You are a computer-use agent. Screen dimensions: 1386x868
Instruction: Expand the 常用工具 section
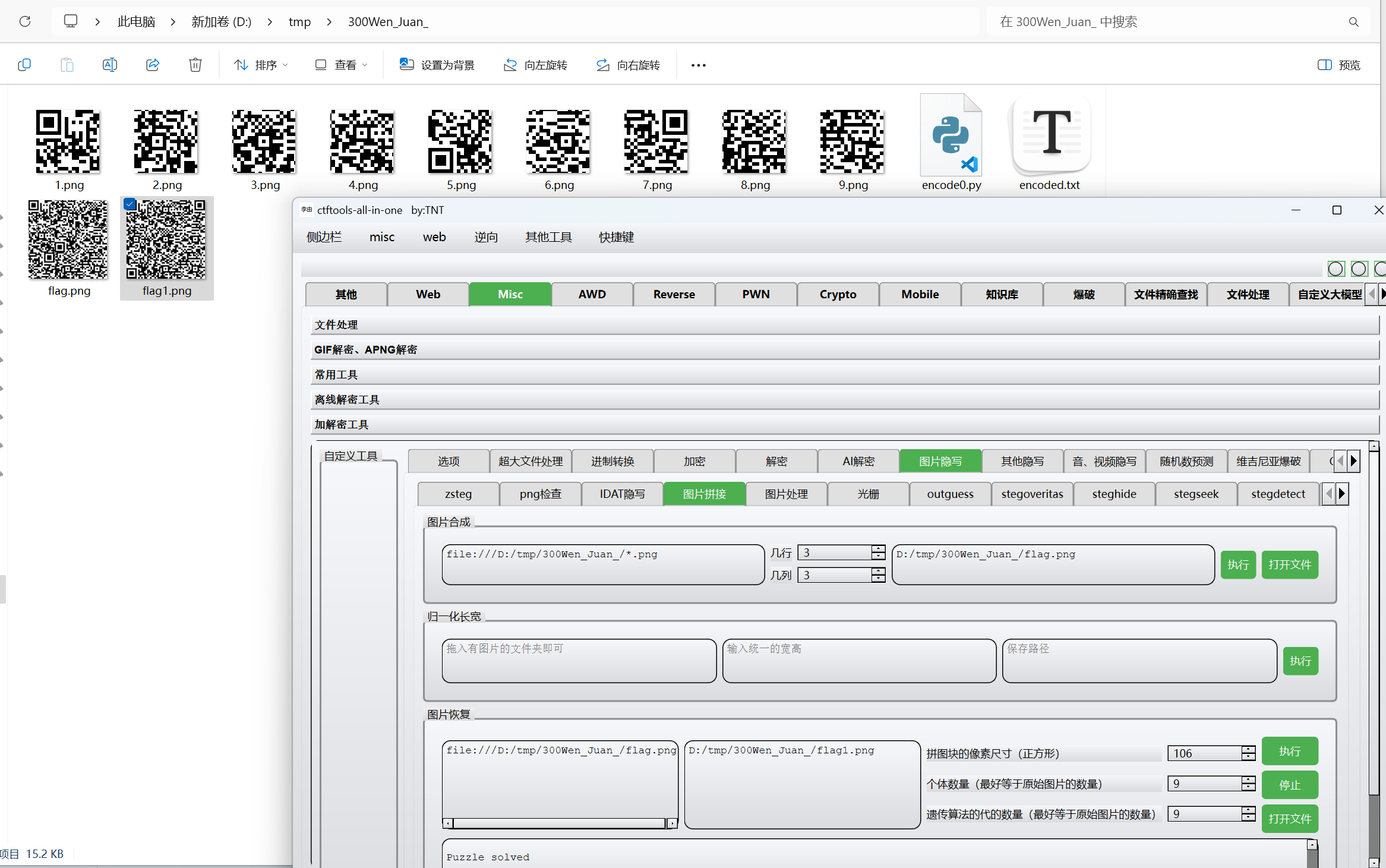pyautogui.click(x=845, y=374)
